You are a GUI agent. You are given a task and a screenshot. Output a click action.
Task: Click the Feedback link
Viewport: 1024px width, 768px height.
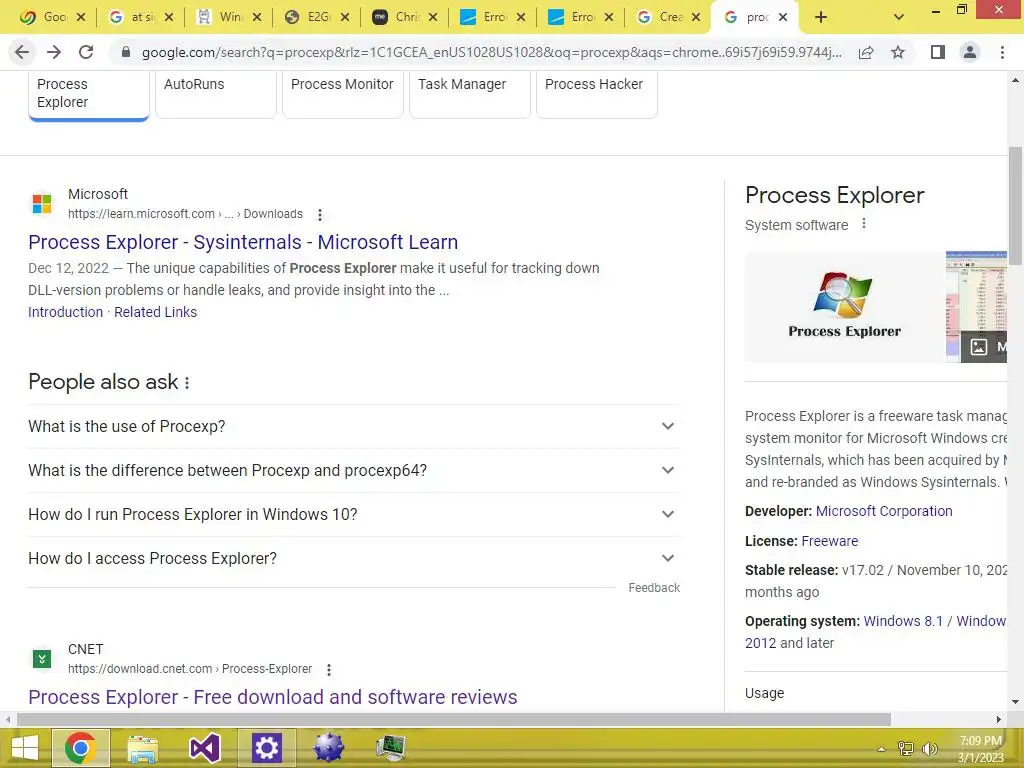point(654,588)
